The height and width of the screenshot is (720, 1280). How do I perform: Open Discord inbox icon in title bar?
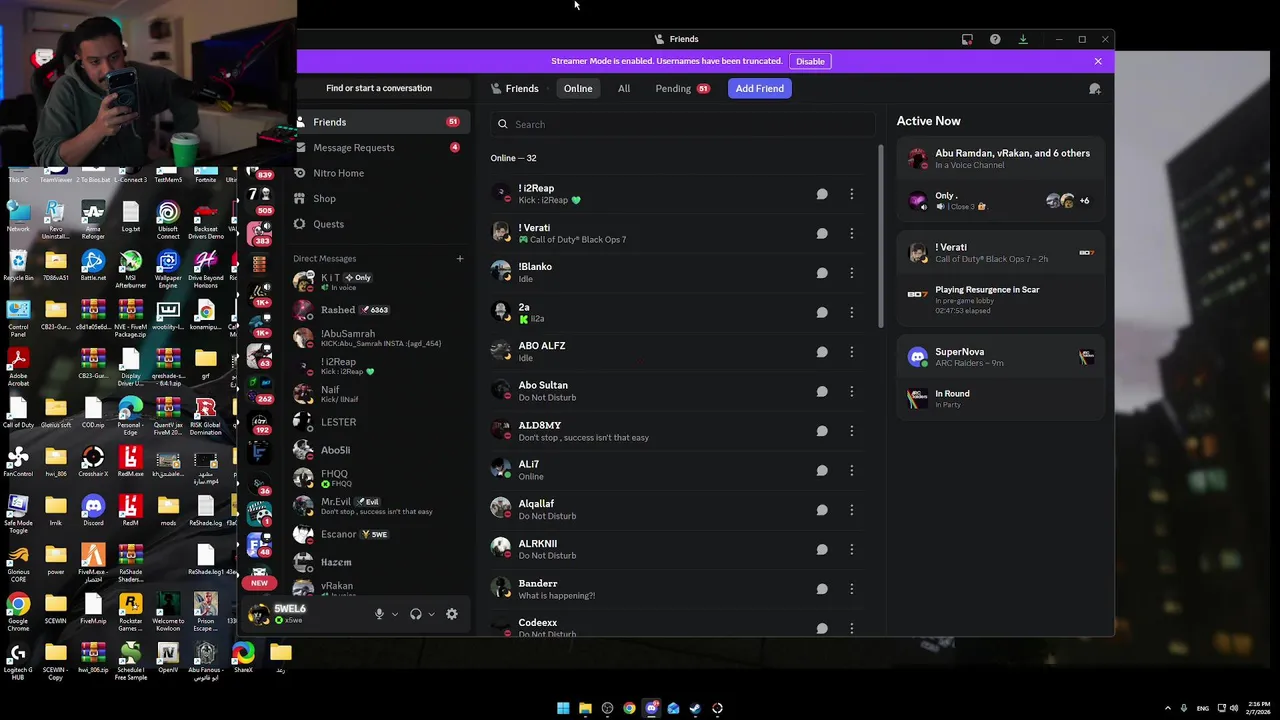point(967,39)
